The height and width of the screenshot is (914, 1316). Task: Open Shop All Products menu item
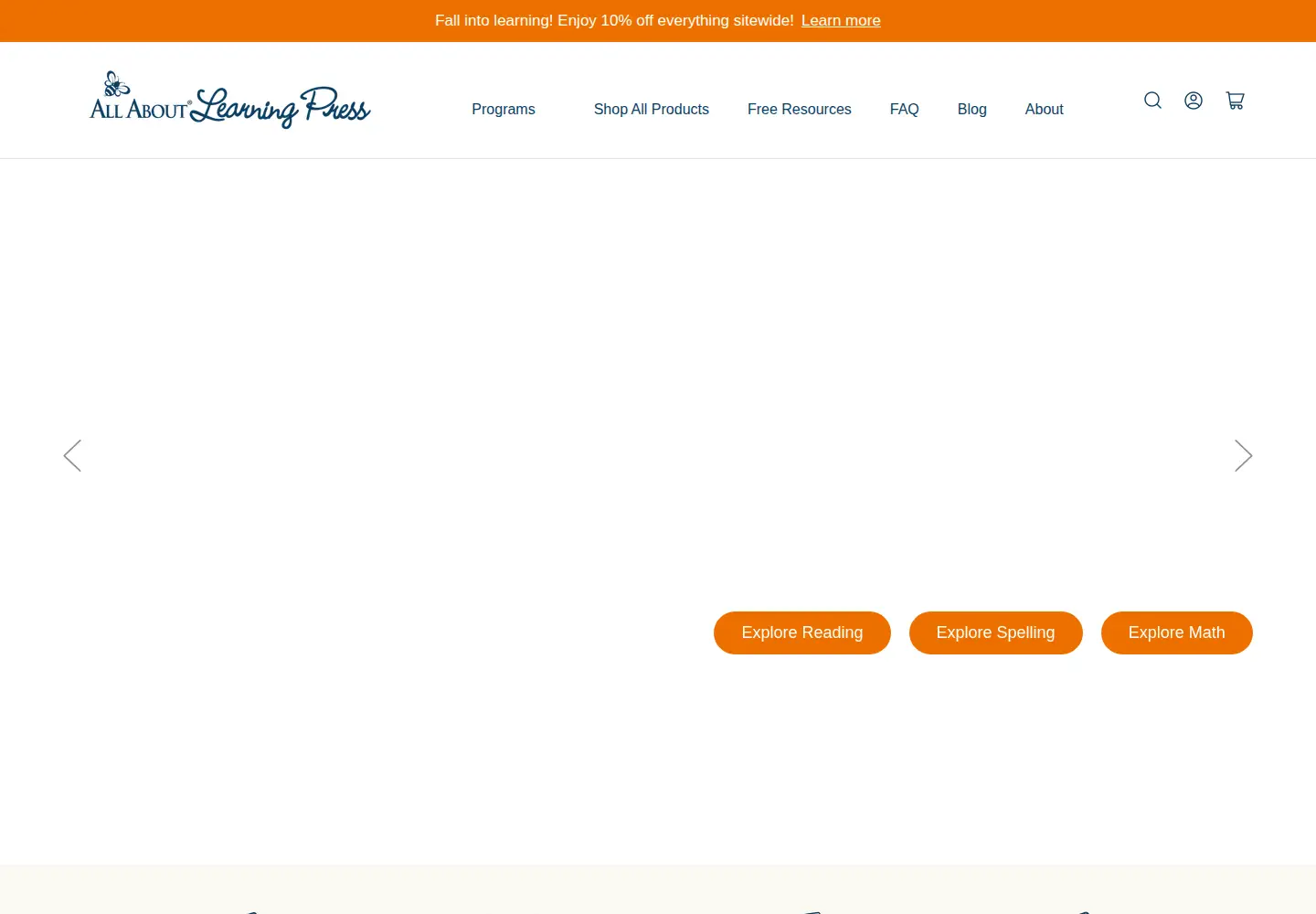coord(652,109)
